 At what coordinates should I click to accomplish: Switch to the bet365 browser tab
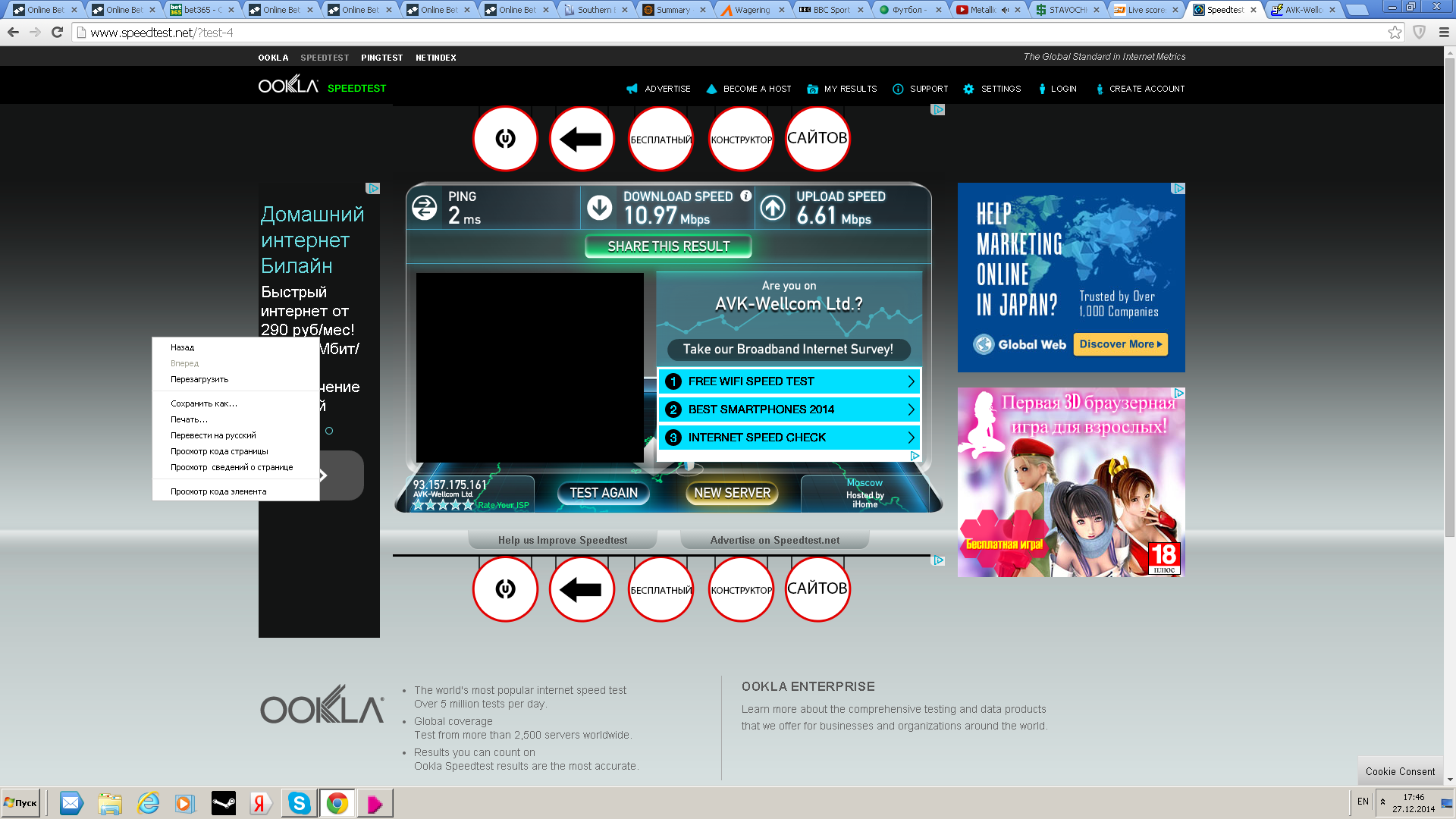[202, 10]
